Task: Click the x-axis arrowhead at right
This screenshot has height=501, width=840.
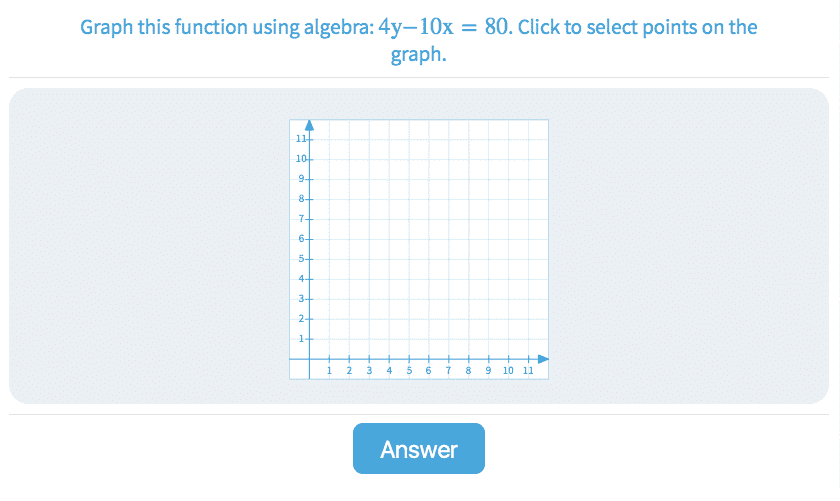Action: [x=543, y=358]
